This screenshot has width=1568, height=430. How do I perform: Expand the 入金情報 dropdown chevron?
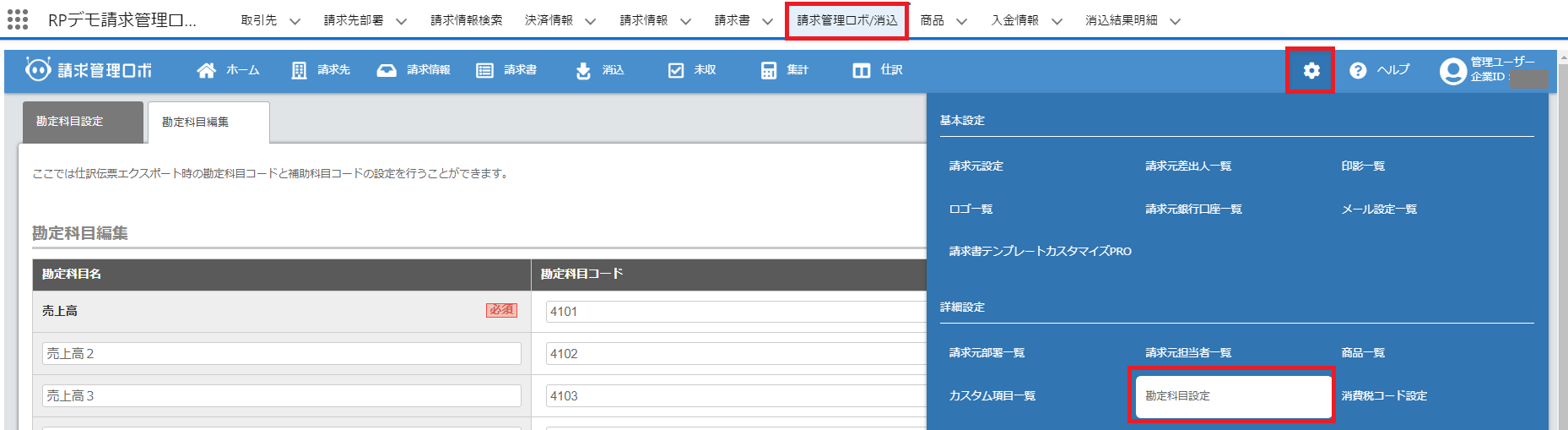tap(1057, 21)
